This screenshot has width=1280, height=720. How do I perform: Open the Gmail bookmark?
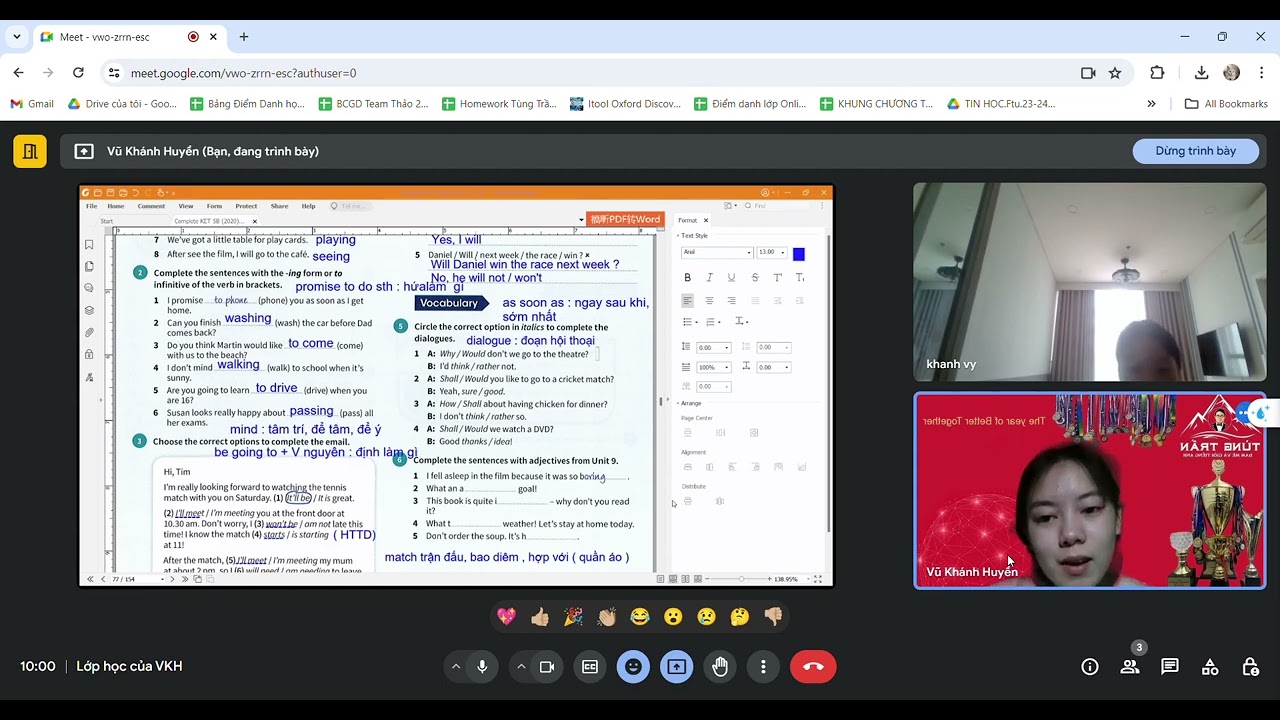[x=32, y=103]
